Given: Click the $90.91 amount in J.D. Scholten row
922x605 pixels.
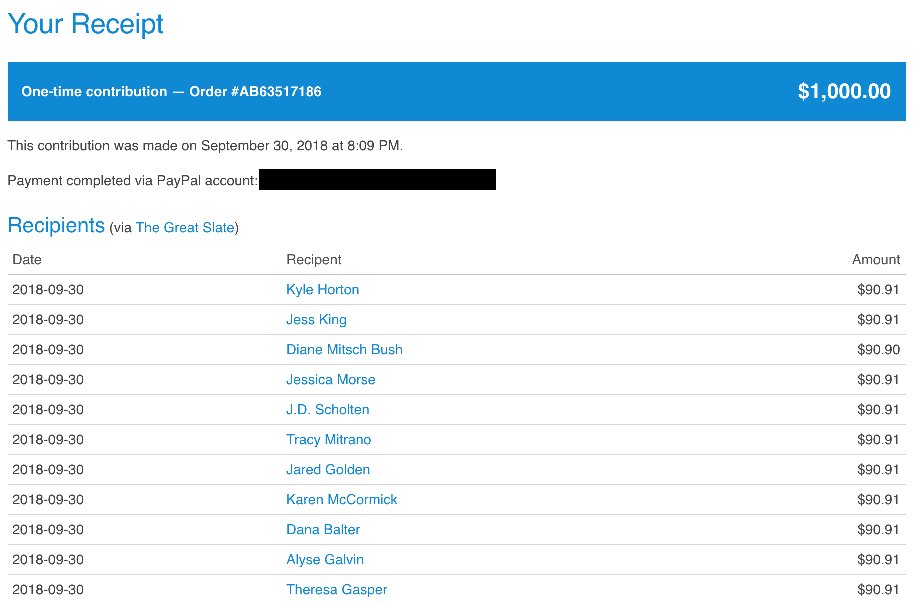Looking at the screenshot, I should [878, 409].
